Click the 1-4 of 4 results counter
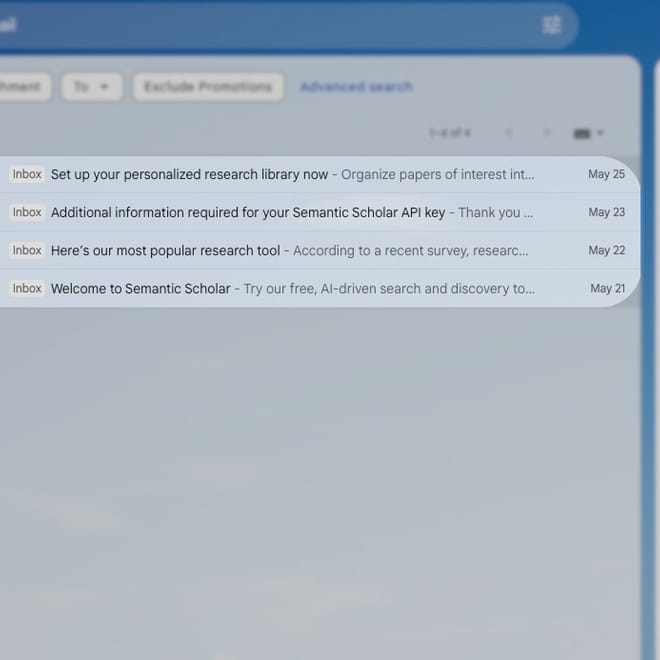Screen dimensions: 660x660 point(450,133)
